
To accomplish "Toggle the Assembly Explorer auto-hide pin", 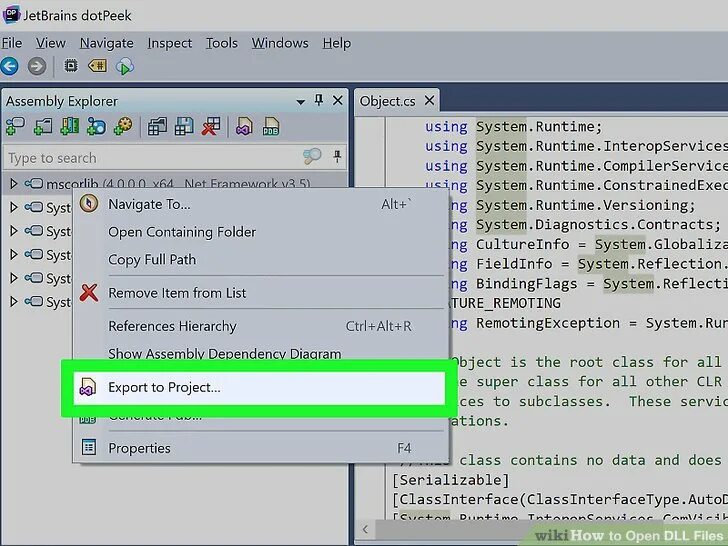I will (319, 100).
